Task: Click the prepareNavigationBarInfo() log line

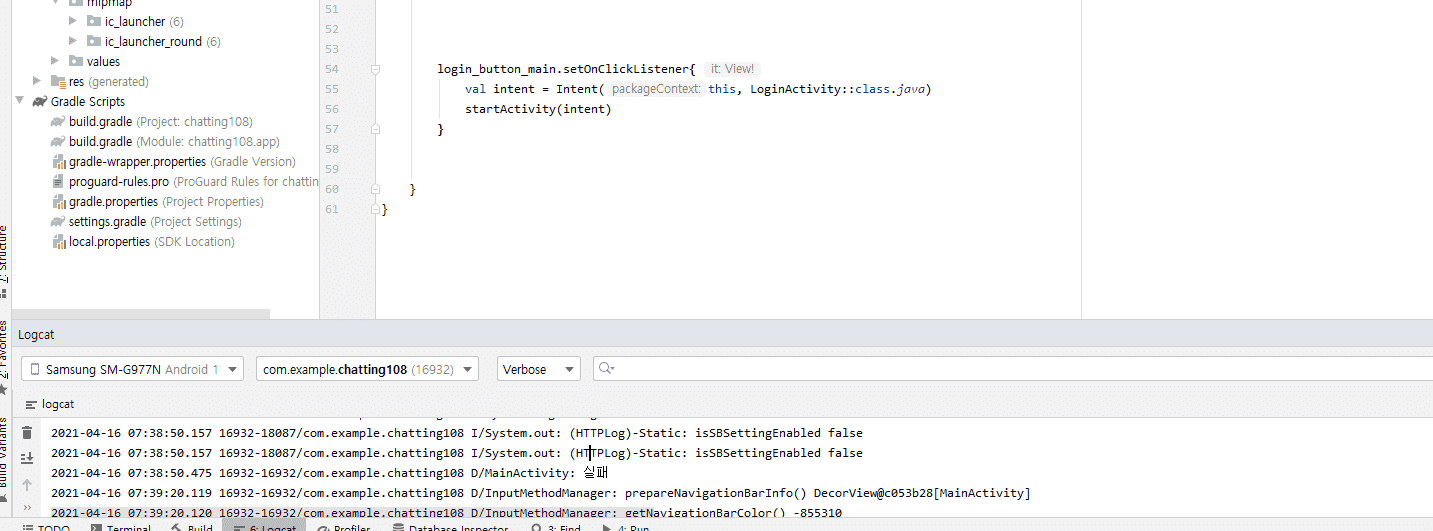Action: [x=540, y=493]
